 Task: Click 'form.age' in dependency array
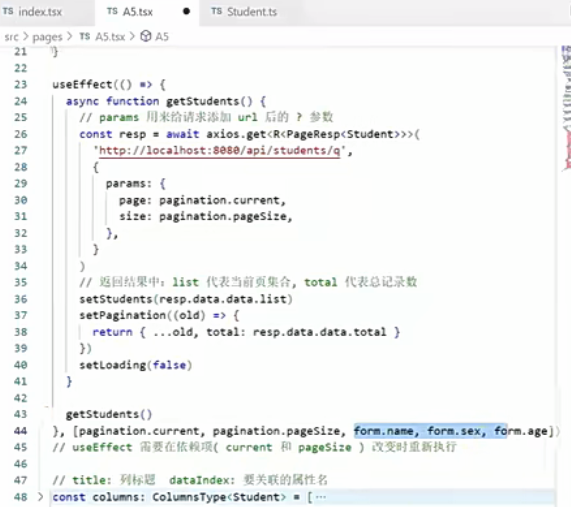point(521,431)
